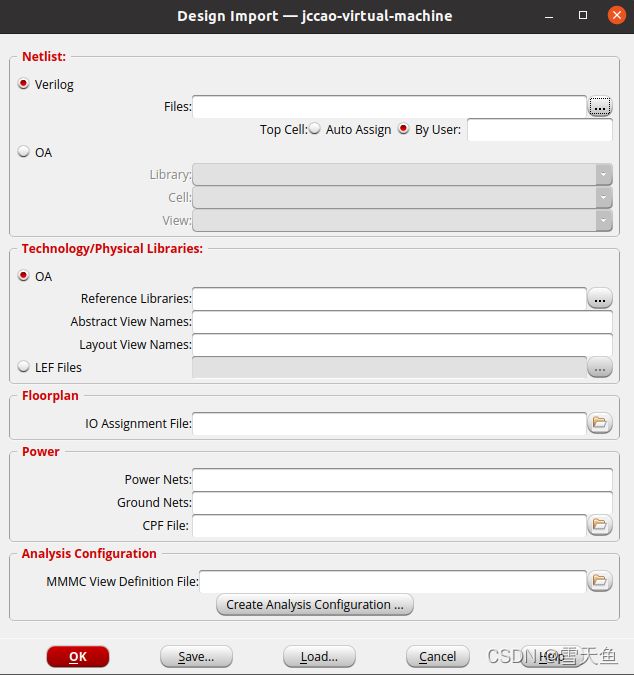634x675 pixels.
Task: Choose Auto Assign top cell option
Action: point(315,129)
